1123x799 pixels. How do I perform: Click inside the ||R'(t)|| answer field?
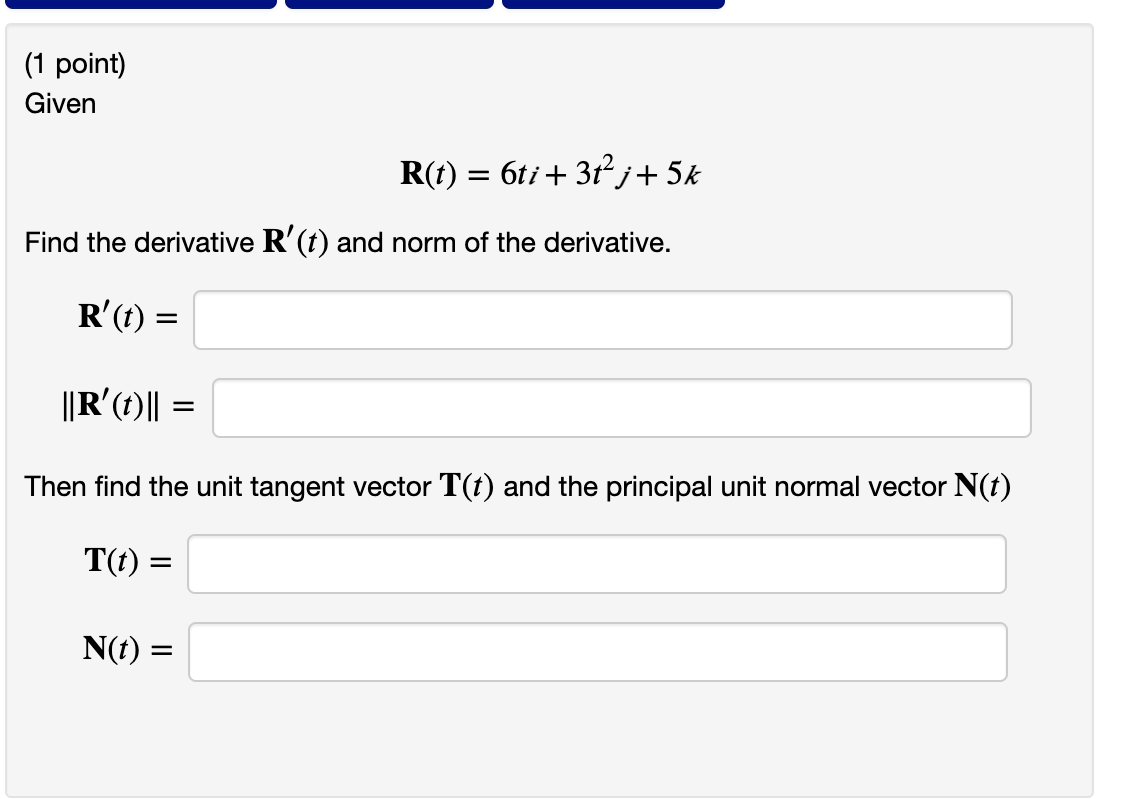pos(620,407)
